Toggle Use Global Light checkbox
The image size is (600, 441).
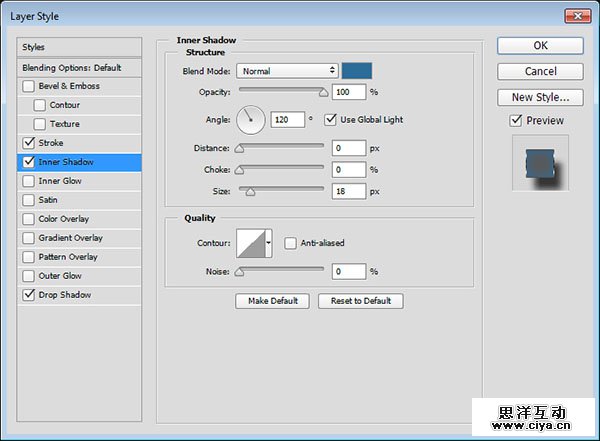(x=331, y=120)
